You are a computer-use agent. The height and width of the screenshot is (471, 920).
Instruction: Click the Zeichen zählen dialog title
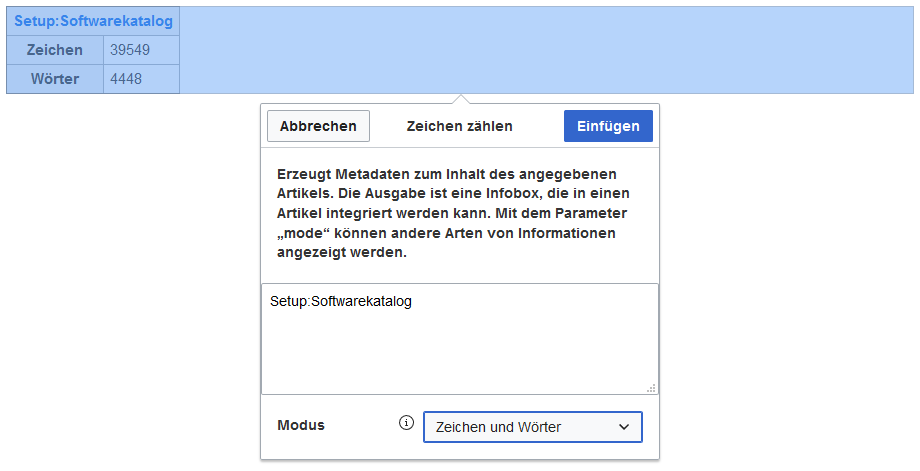[x=459, y=126]
